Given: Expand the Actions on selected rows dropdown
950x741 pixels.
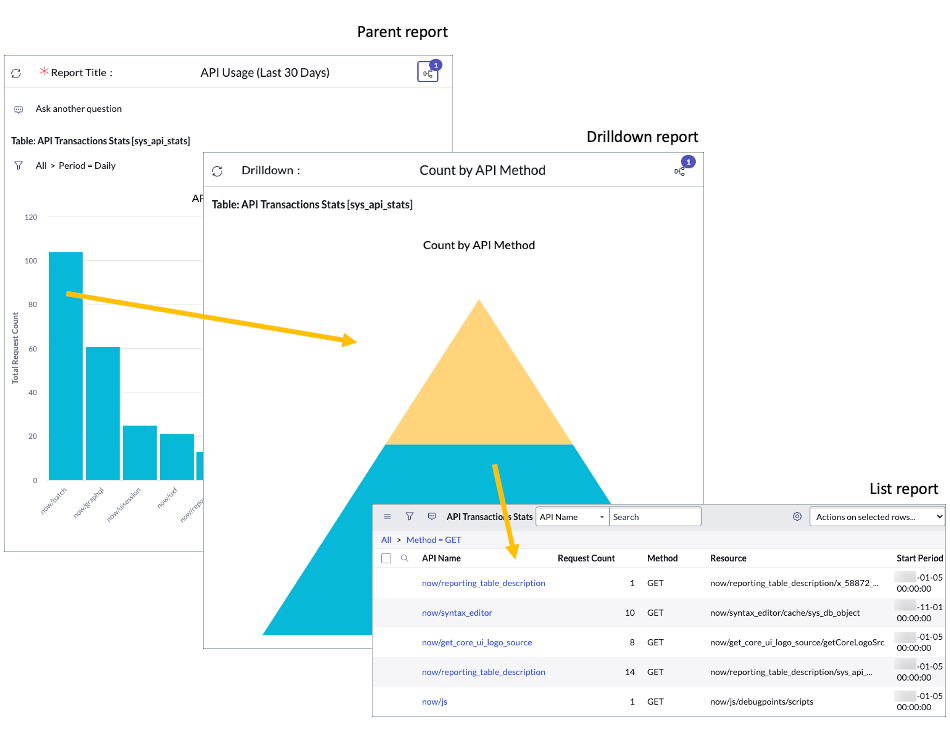Looking at the screenshot, I should (x=876, y=516).
